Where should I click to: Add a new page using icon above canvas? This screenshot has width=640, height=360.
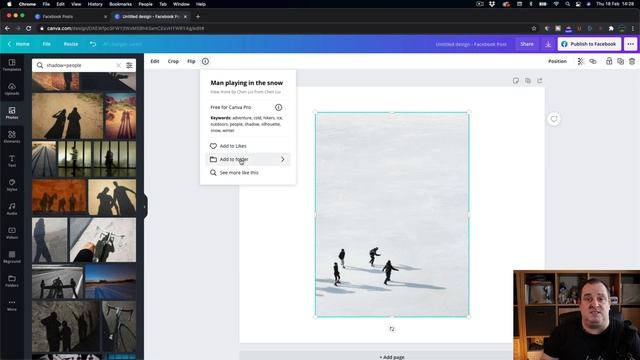coord(540,81)
